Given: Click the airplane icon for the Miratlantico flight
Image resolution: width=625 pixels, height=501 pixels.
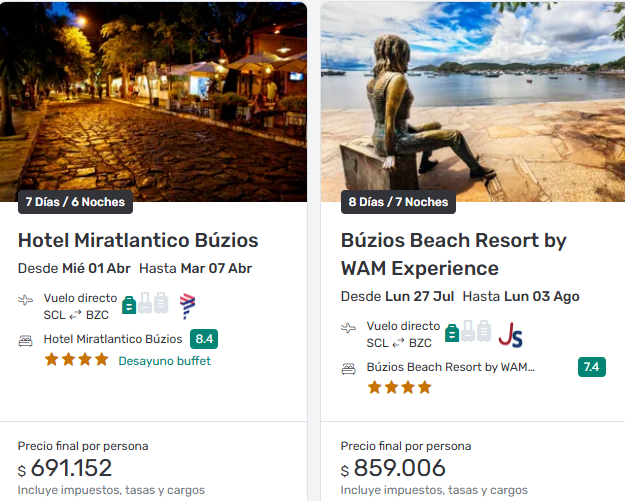Looking at the screenshot, I should pyautogui.click(x=26, y=300).
